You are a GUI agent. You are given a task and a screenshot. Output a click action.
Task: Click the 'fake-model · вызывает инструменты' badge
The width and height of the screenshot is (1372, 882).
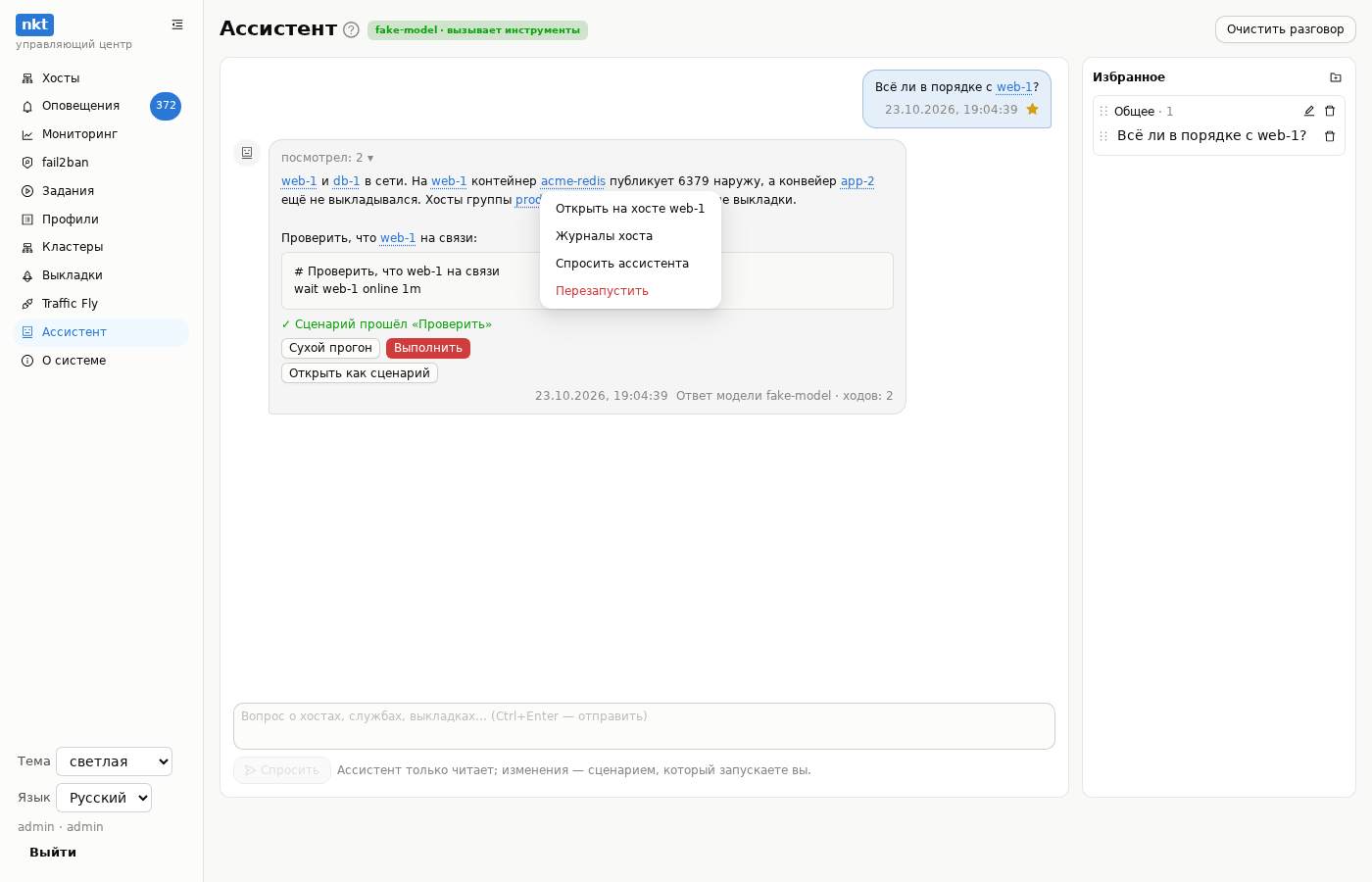(x=477, y=30)
